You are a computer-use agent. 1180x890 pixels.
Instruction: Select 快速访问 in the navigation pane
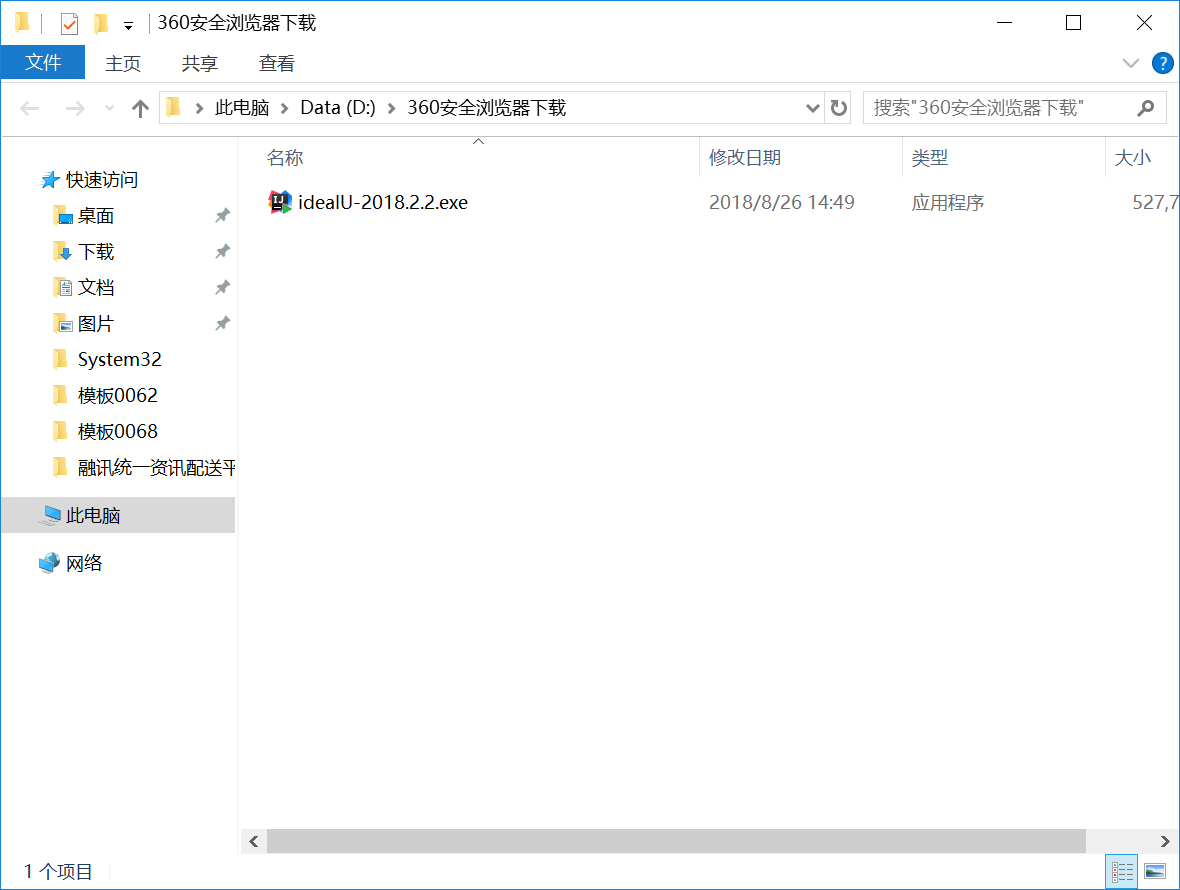tap(102, 180)
